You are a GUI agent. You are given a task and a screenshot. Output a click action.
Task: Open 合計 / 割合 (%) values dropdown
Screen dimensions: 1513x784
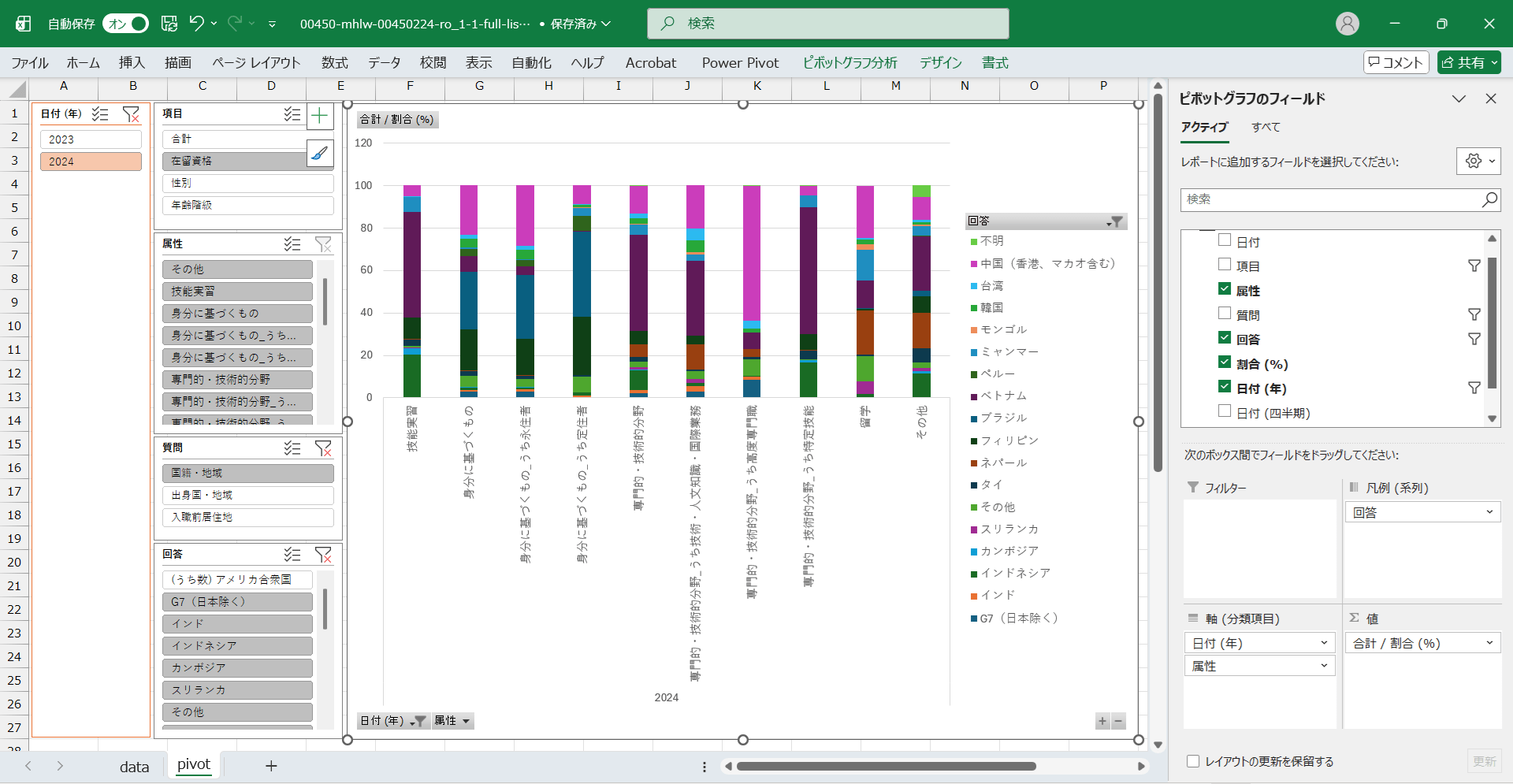(1489, 643)
